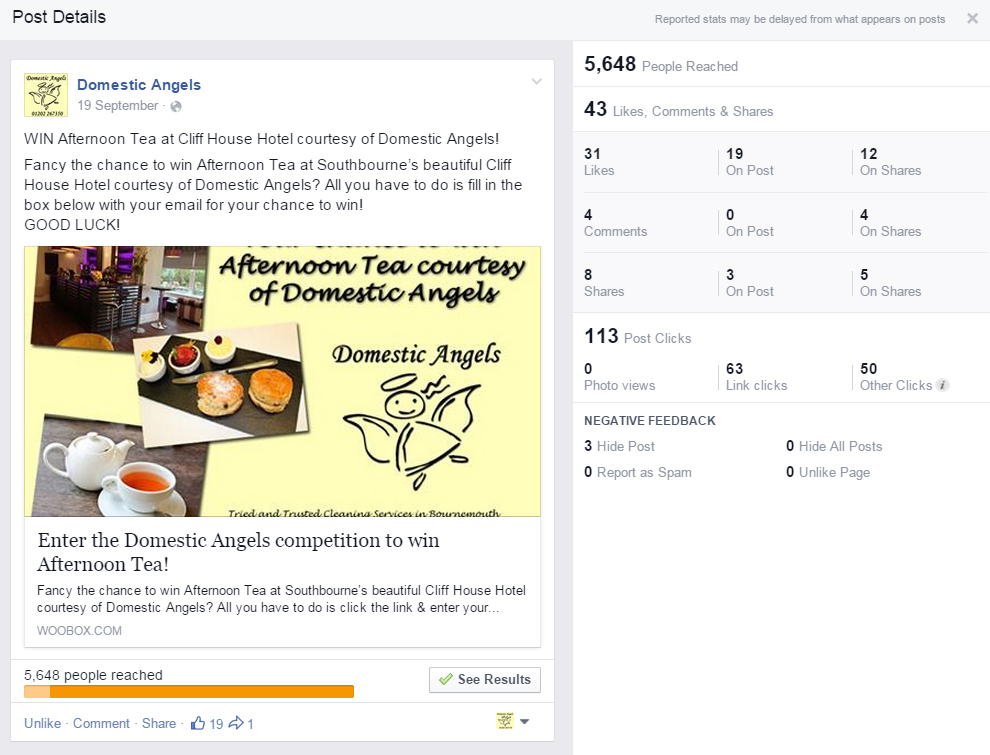990x755 pixels.
Task: Open the Domestic Angels page name link
Action: click(139, 85)
